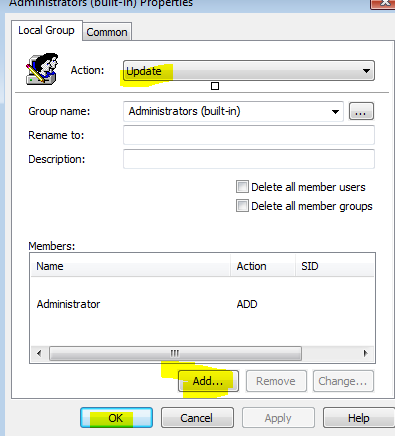Click the left scroll arrow in Members list
This screenshot has height=436, width=395.
coord(39,353)
